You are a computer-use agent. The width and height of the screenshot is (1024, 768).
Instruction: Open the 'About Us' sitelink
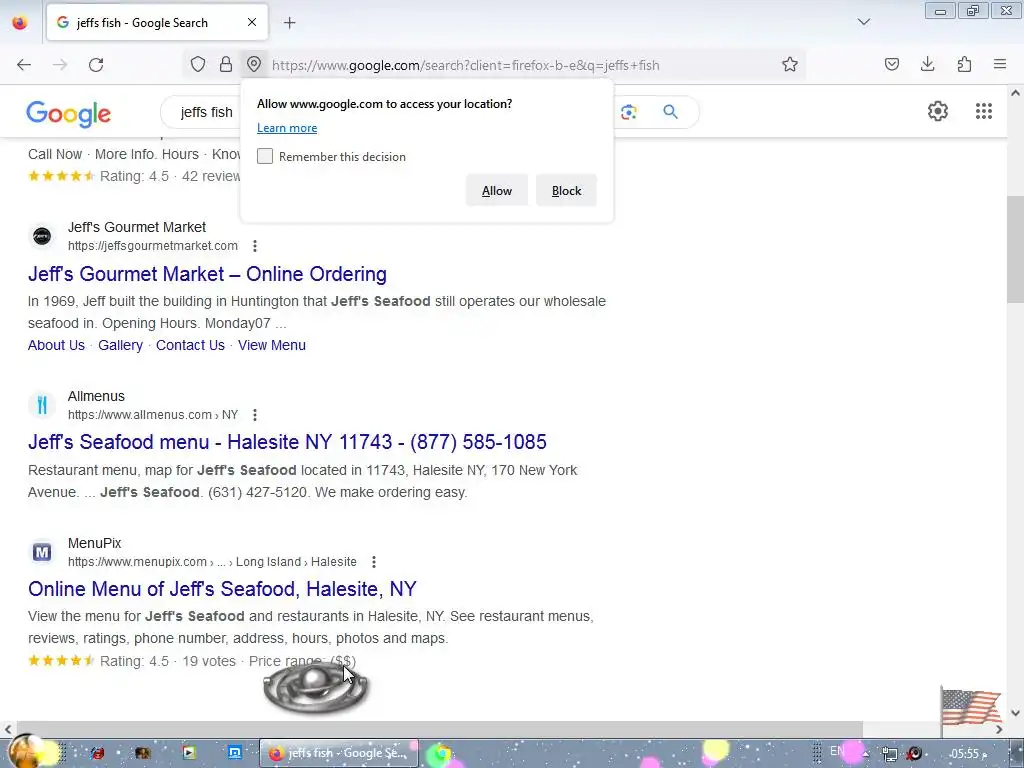tap(56, 345)
